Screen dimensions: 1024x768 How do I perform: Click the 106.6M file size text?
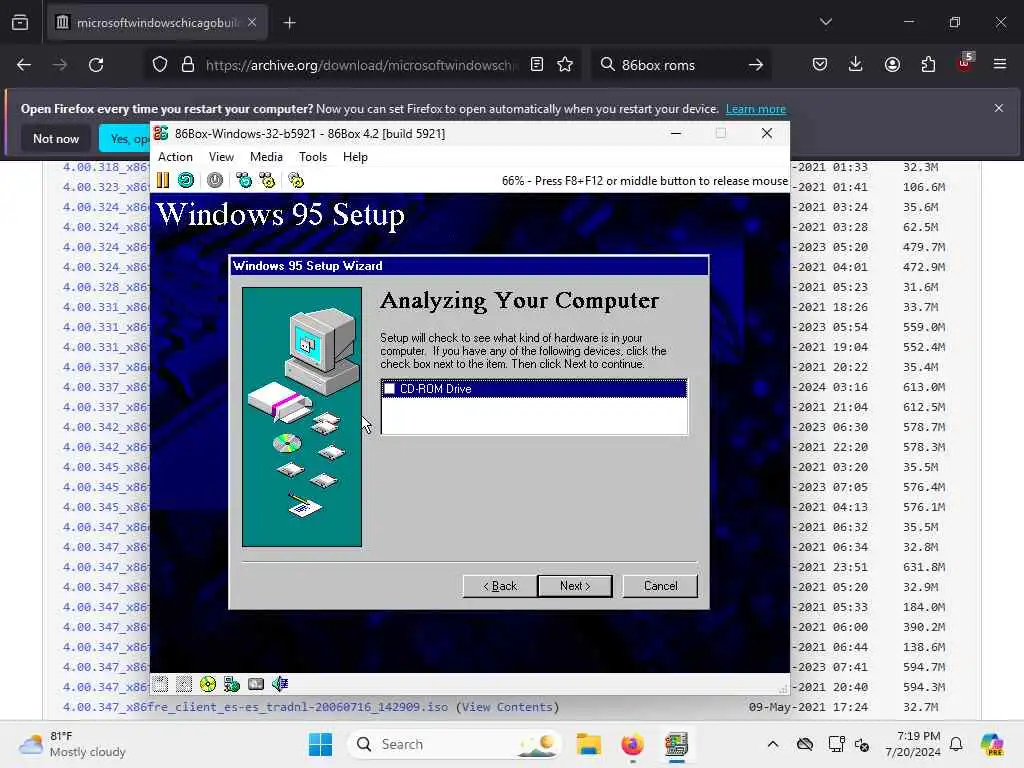click(x=924, y=187)
